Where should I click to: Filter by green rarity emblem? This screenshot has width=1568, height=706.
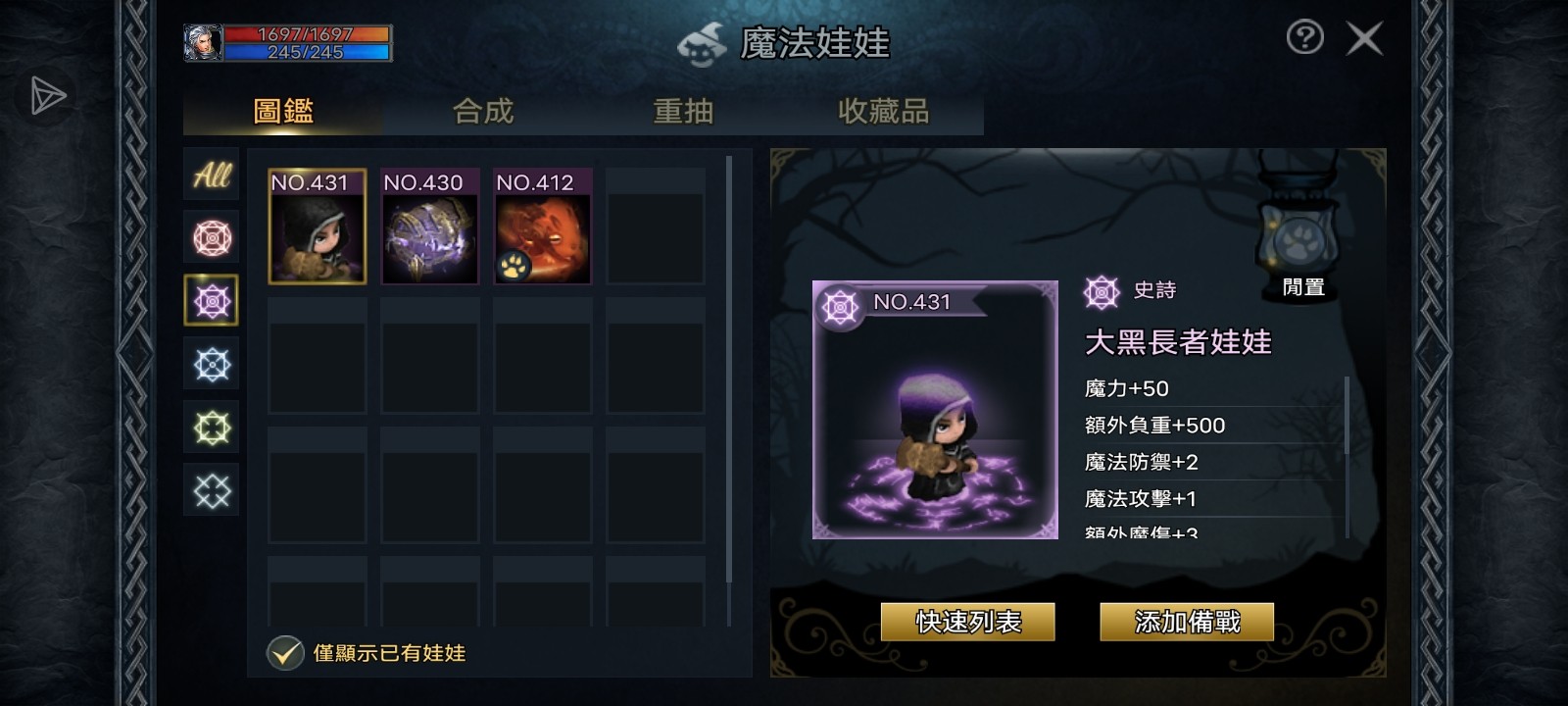[x=212, y=428]
